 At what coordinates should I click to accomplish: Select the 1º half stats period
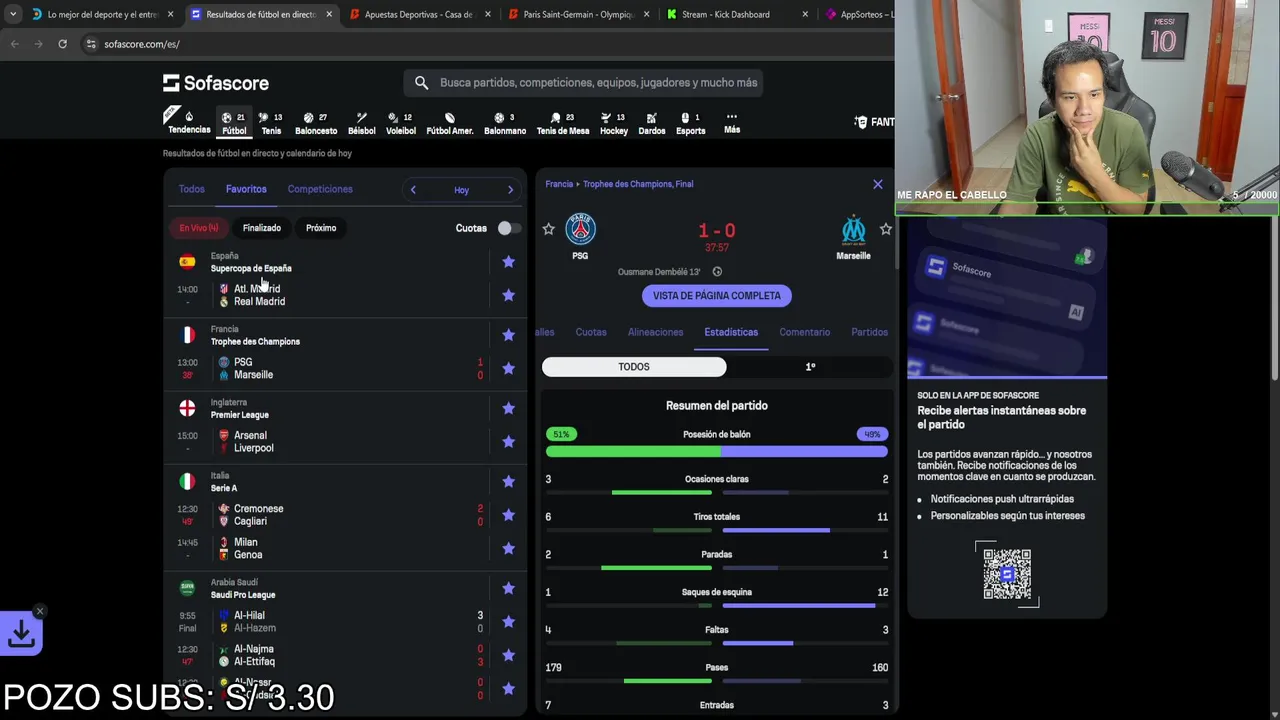(x=810, y=367)
